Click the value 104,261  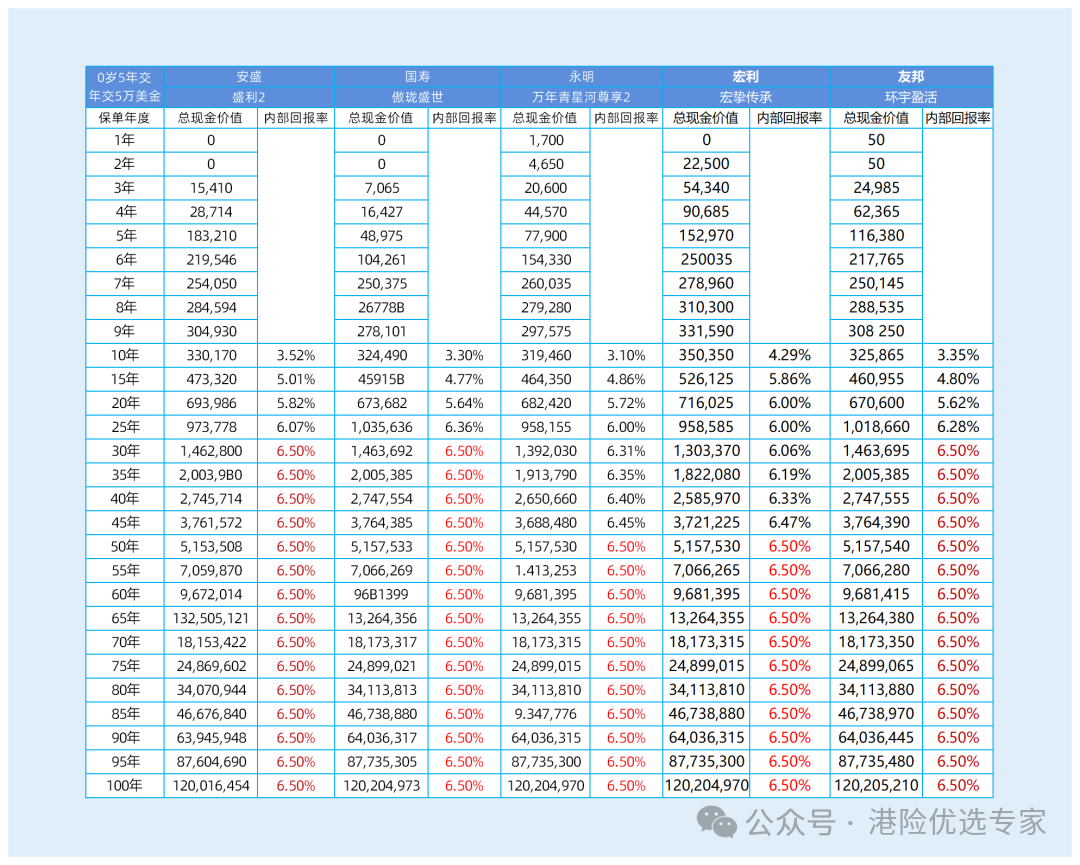(x=381, y=260)
